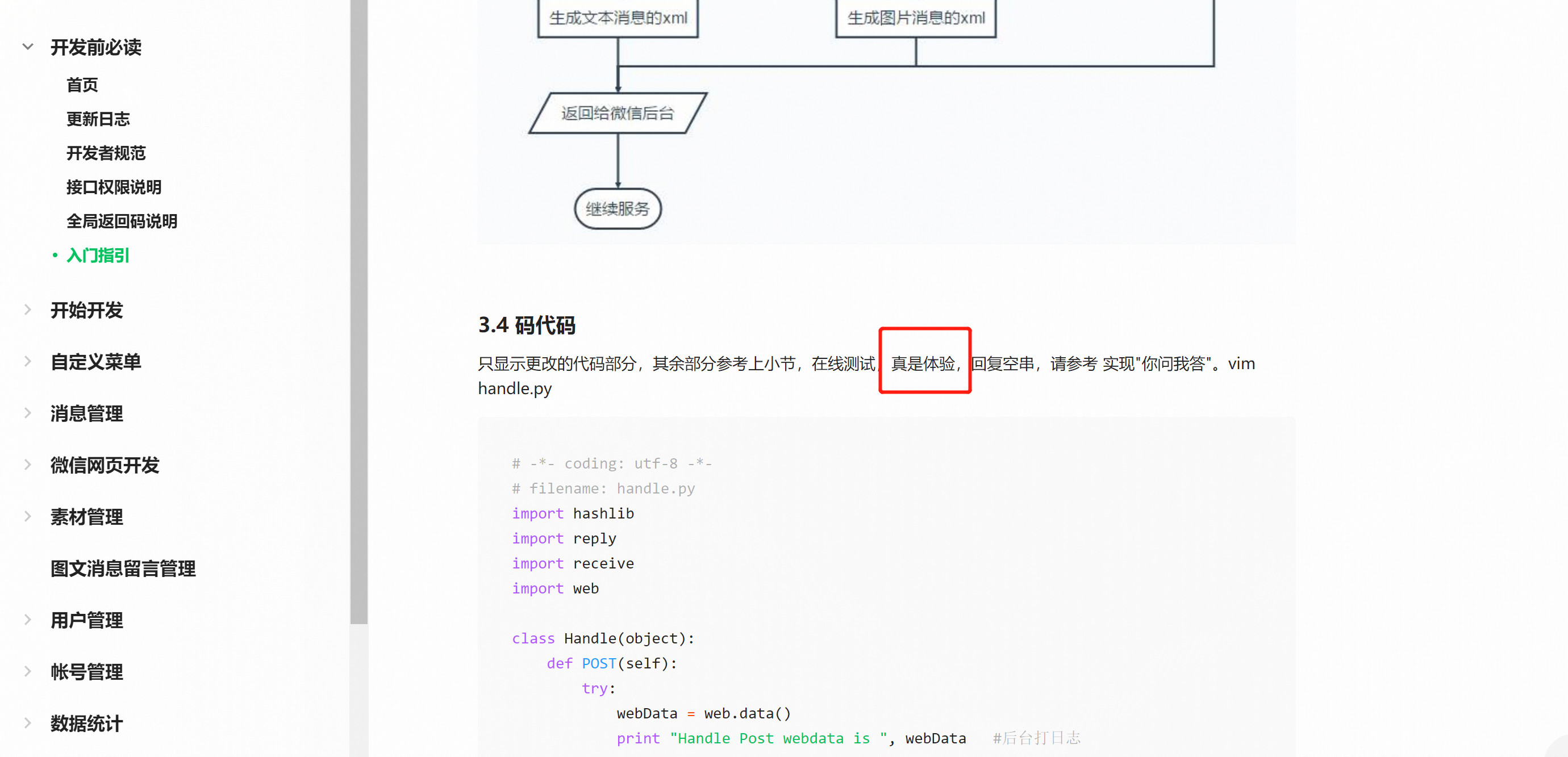1568x757 pixels.
Task: Expand the 开始开发 section chevron
Action: 27,310
